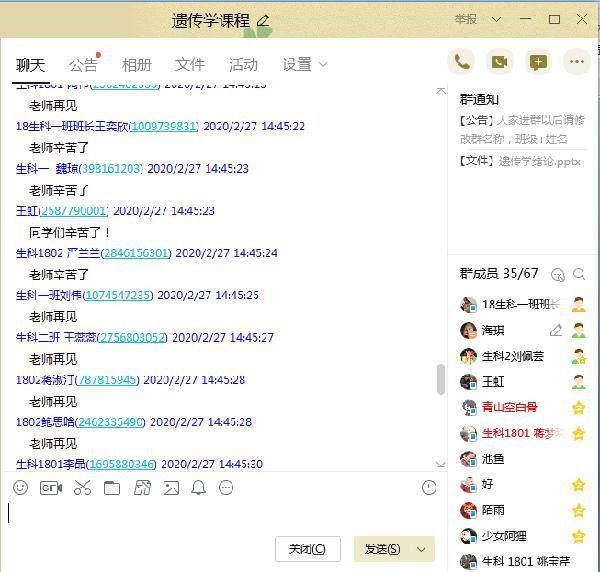Select the scissors screenshot tool
This screenshot has width=600, height=572.
pos(82,488)
